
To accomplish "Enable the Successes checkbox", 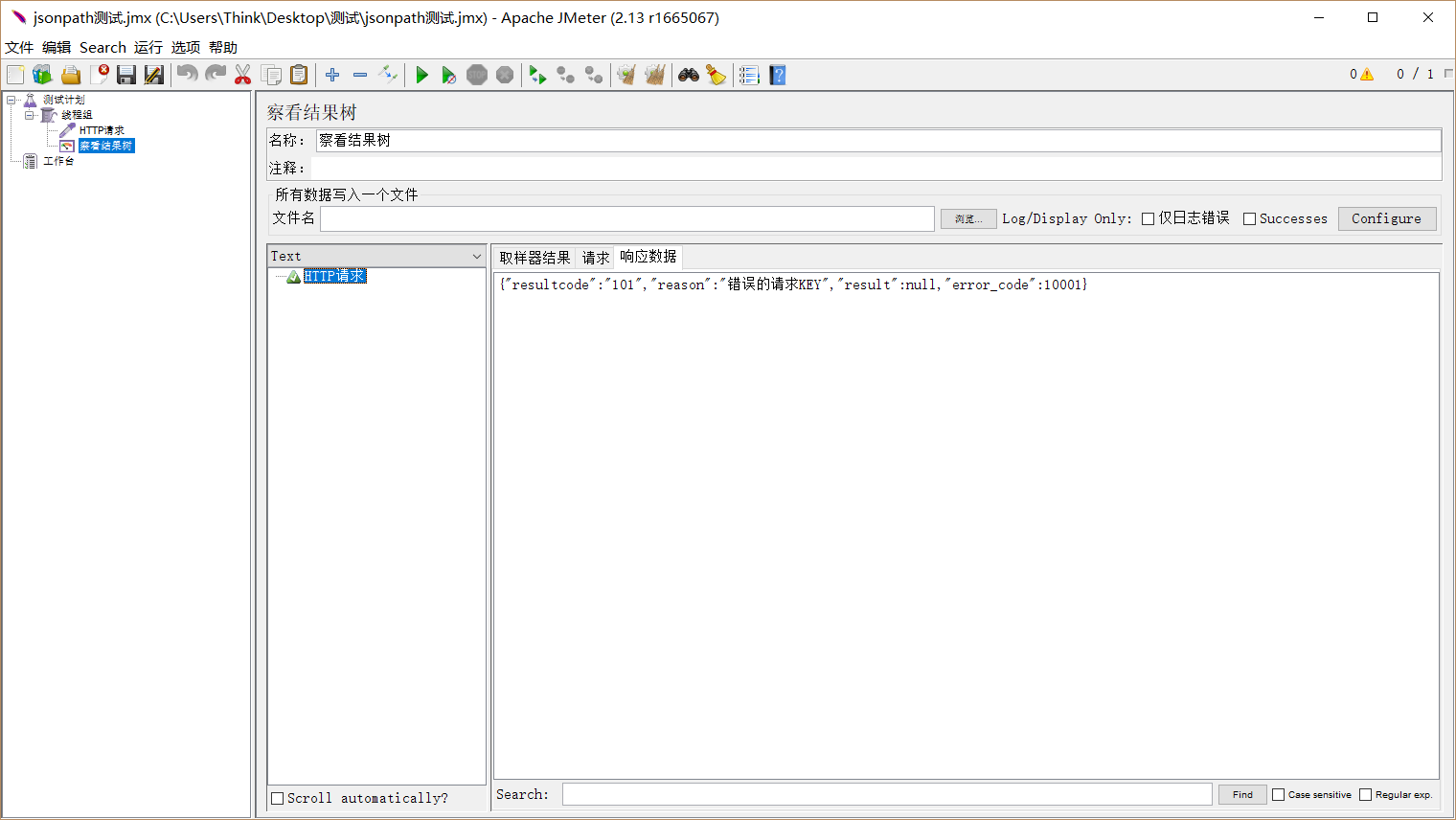I will tap(1249, 219).
